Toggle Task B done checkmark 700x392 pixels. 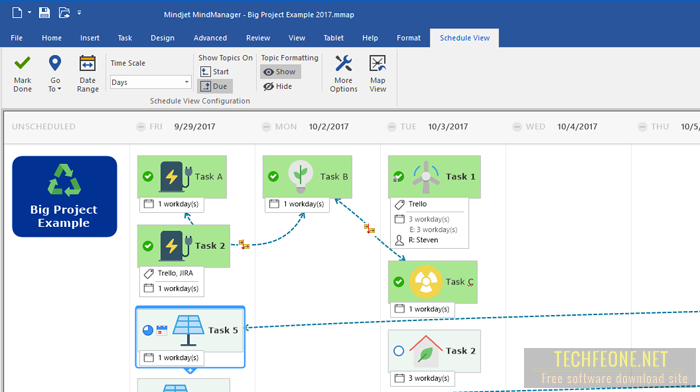[x=273, y=177]
